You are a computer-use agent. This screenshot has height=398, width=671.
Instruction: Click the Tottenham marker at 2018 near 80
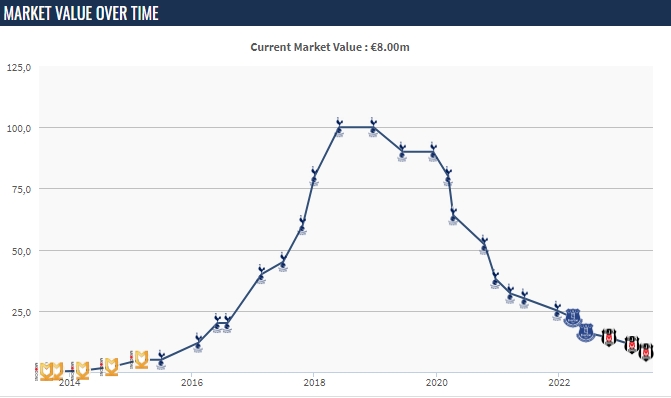(314, 176)
